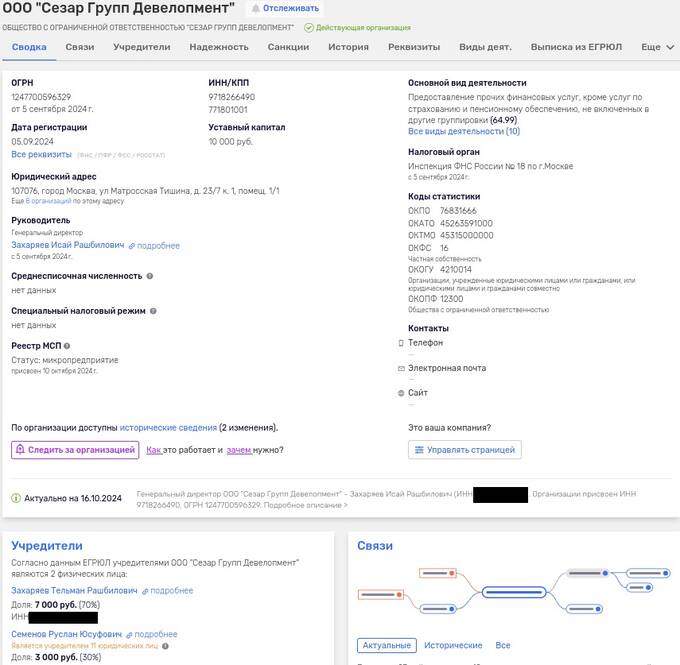Open Все виды деятельности (10) link
The image size is (680, 665).
464,131
